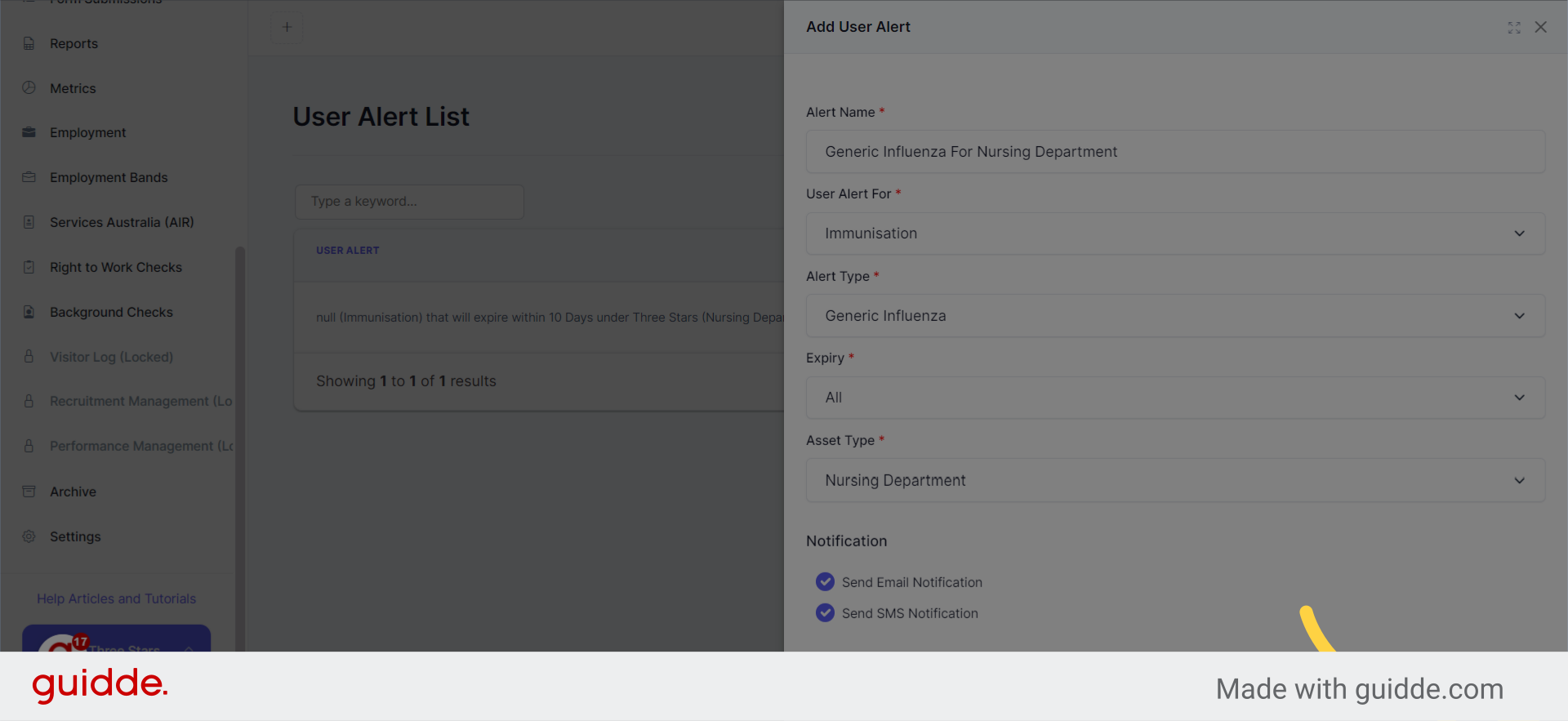Image resolution: width=1568 pixels, height=721 pixels.
Task: Open Background Checks menu item
Action: tap(111, 312)
